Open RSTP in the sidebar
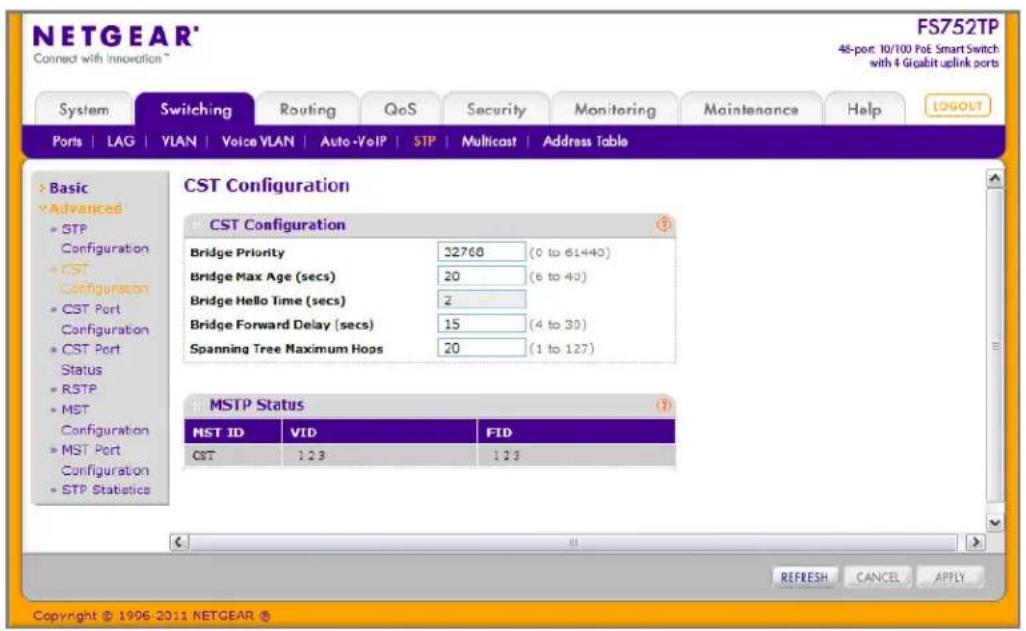 click(78, 389)
